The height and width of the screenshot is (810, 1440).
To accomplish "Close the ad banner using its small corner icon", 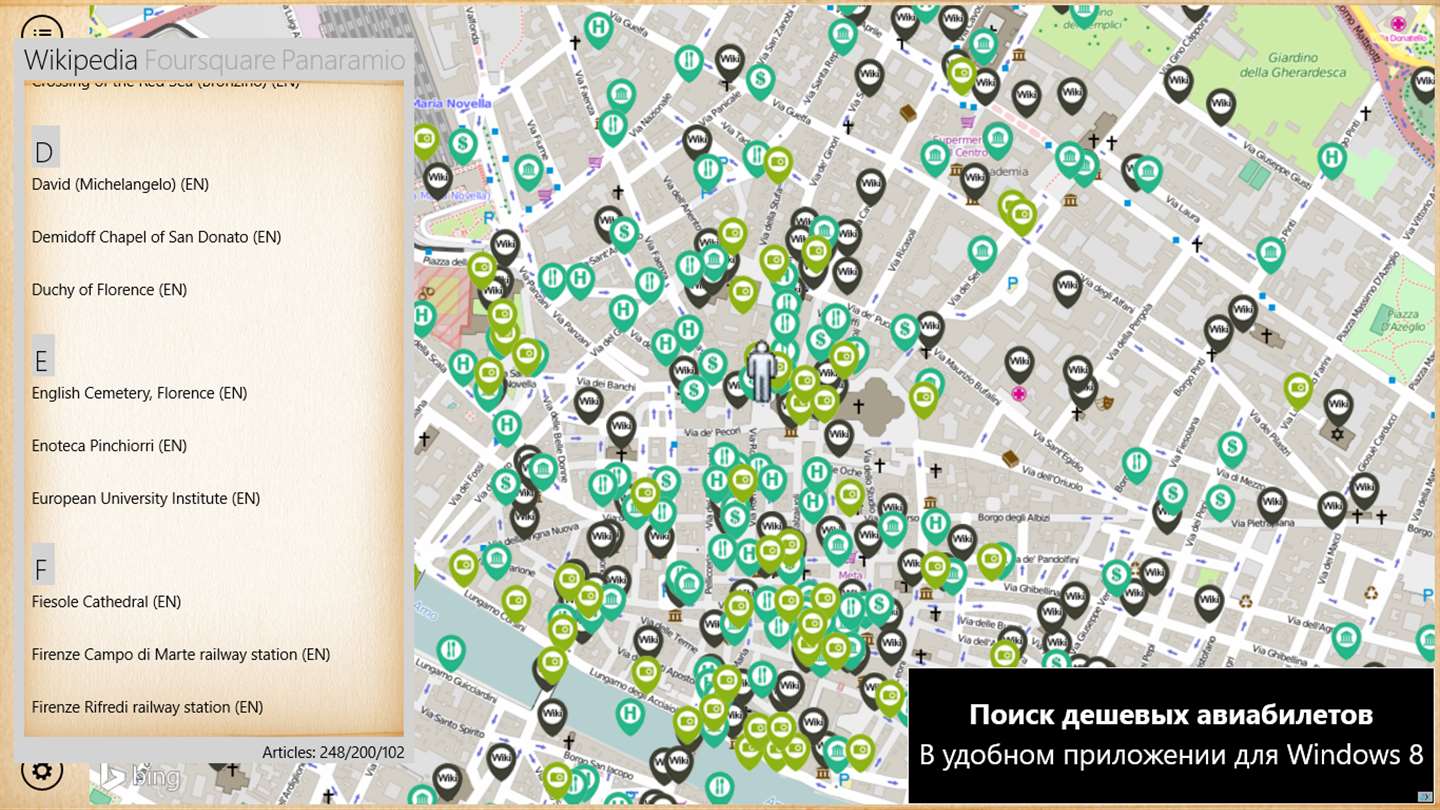I will click(1423, 797).
